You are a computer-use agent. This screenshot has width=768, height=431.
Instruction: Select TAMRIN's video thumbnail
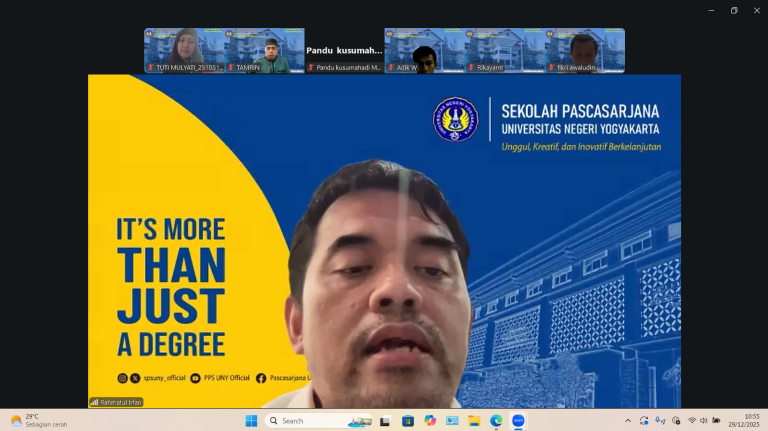[264, 50]
